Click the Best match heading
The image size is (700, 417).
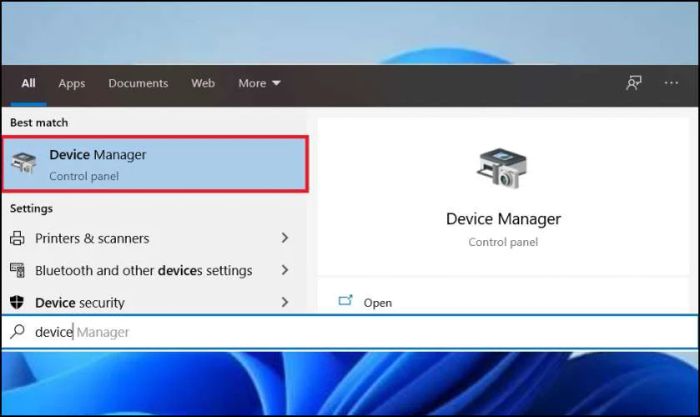click(x=39, y=122)
